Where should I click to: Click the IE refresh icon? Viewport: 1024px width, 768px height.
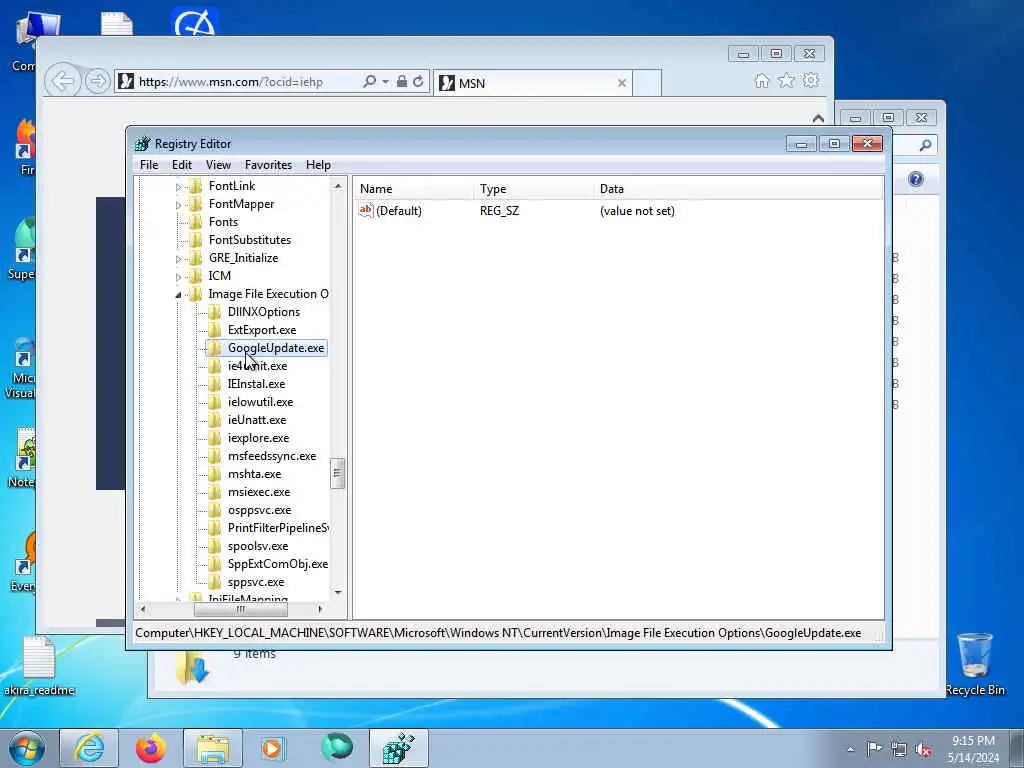pyautogui.click(x=419, y=82)
